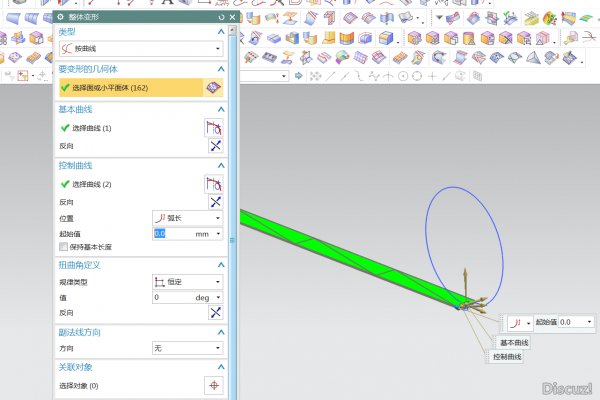Click the 基本曲线 label in the viewport

click(x=511, y=343)
